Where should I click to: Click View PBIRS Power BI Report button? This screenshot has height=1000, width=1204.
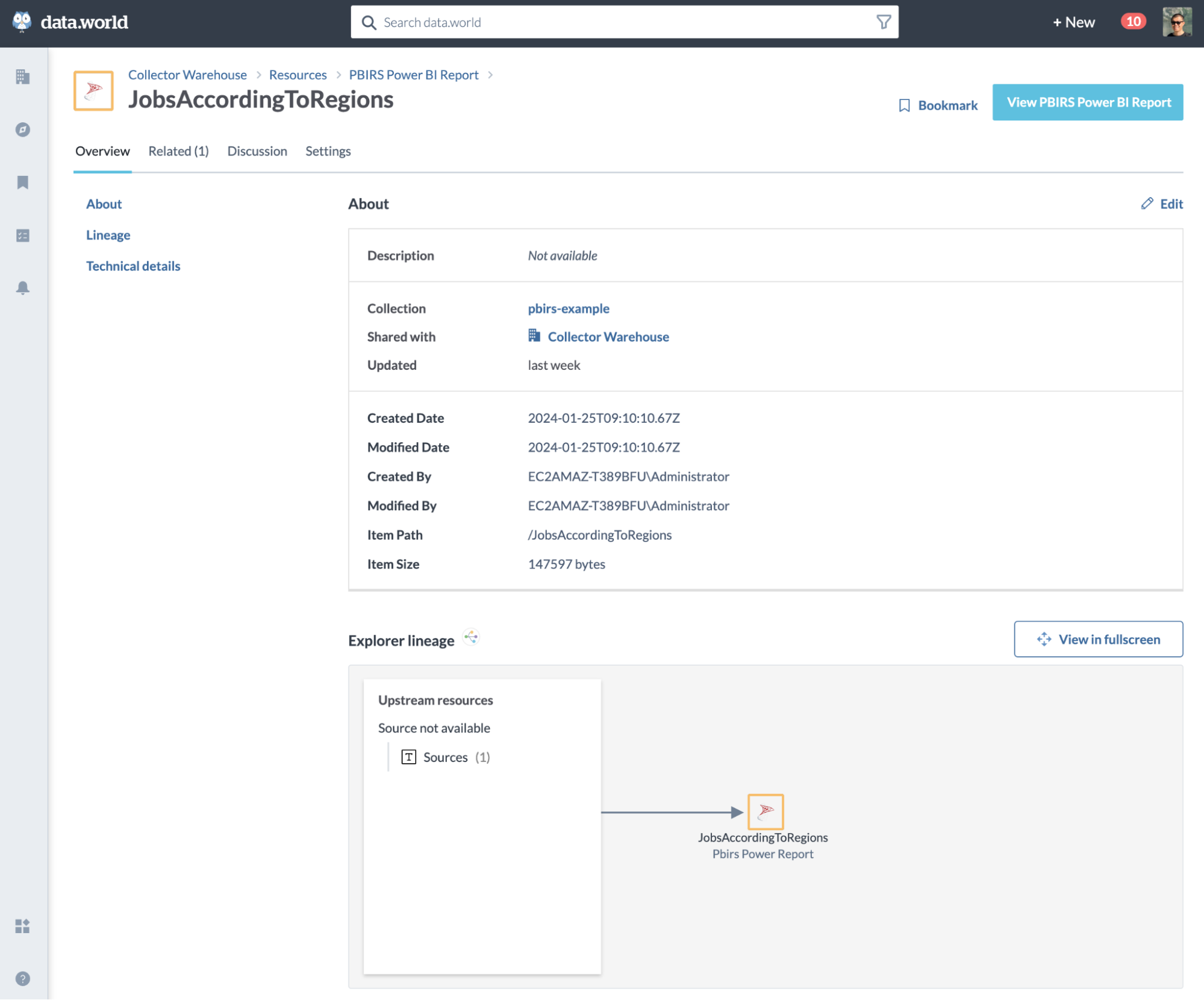pyautogui.click(x=1089, y=102)
